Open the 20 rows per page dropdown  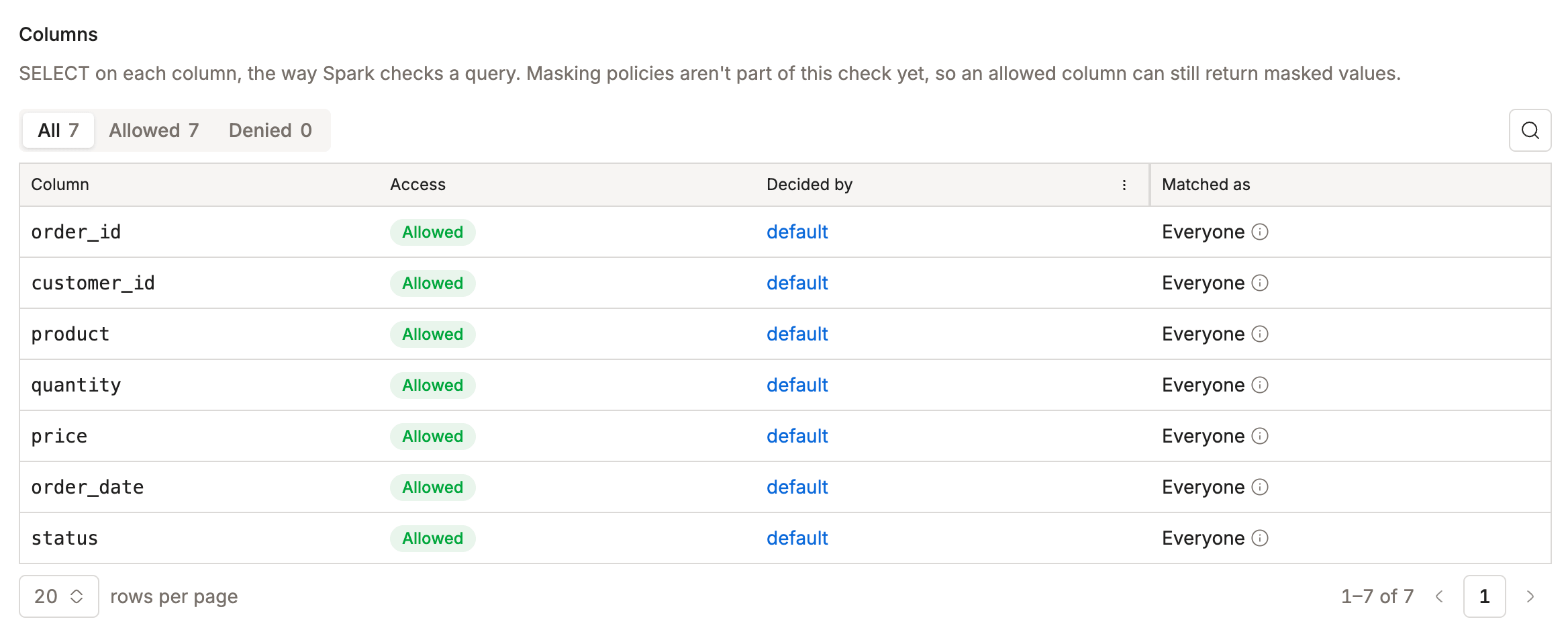[59, 596]
